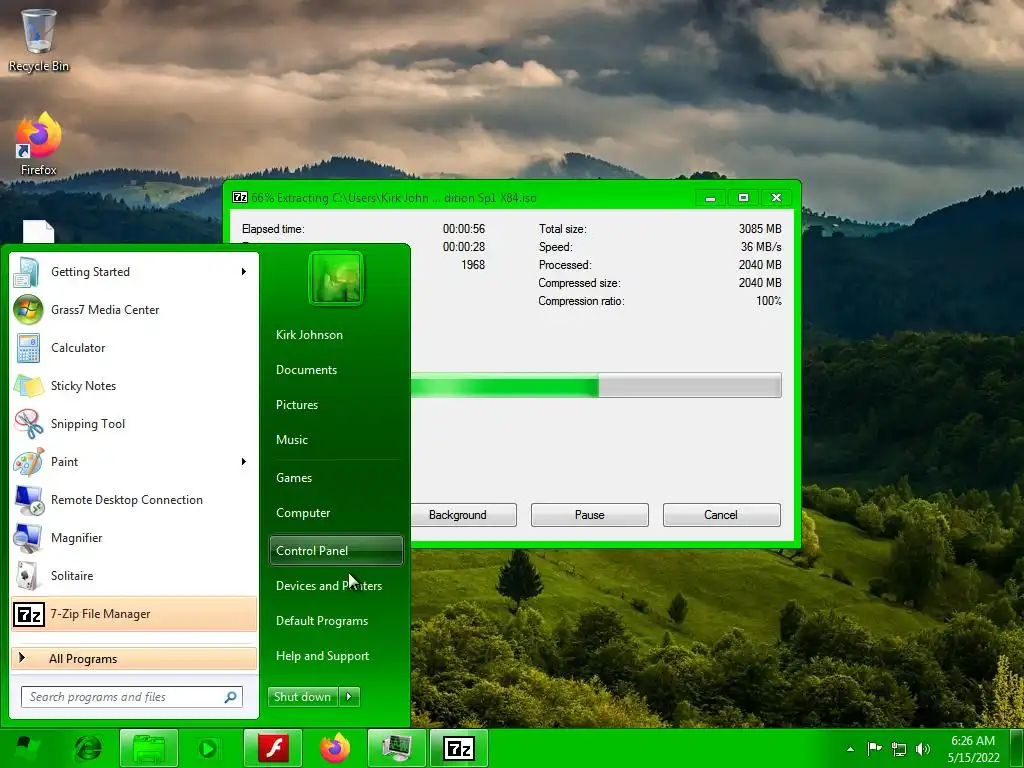Expand All Programs list
The height and width of the screenshot is (768, 1024).
(134, 658)
